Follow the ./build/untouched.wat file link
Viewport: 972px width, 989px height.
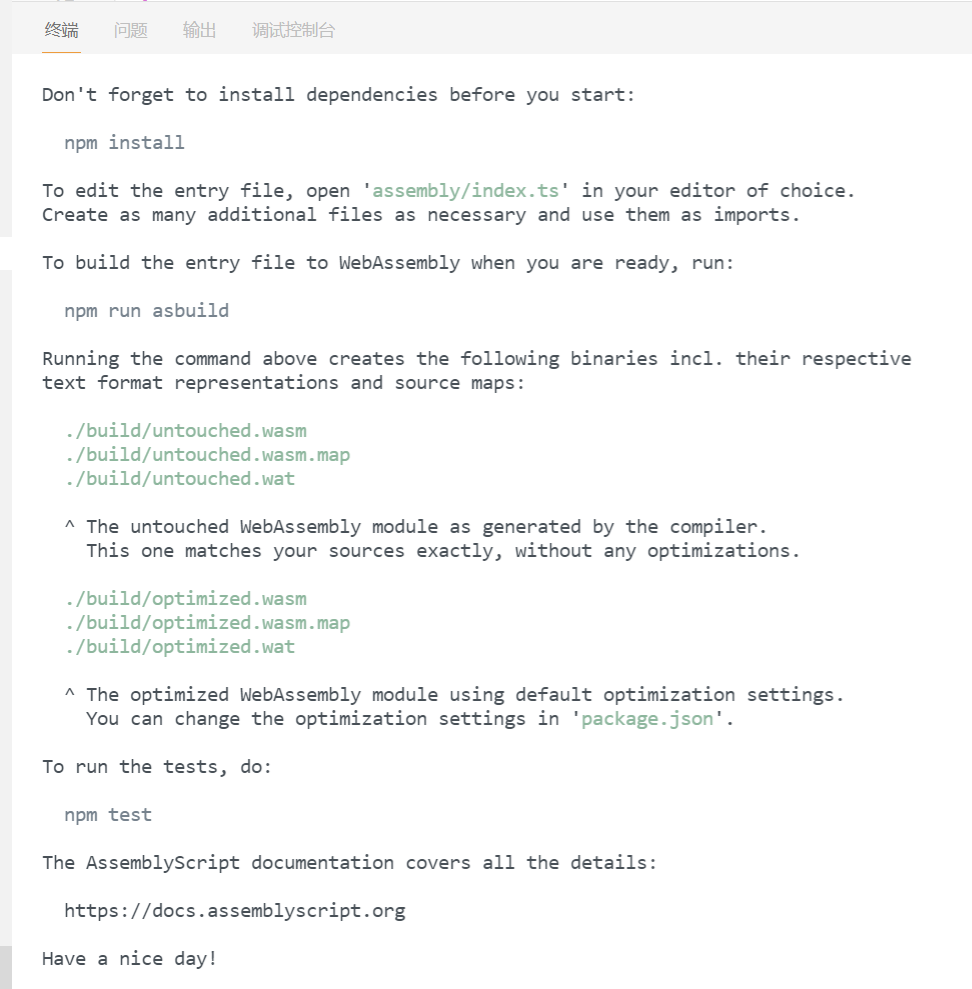(180, 479)
